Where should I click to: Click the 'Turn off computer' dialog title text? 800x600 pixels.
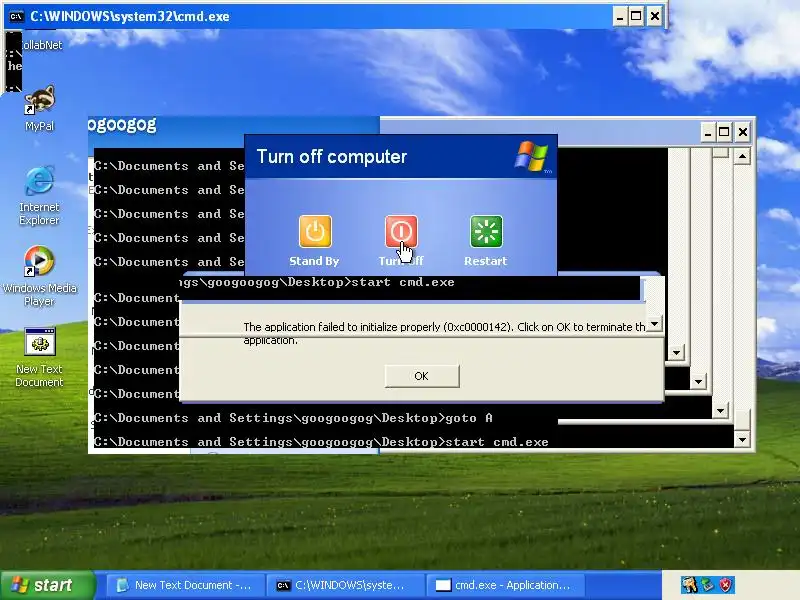(332, 157)
